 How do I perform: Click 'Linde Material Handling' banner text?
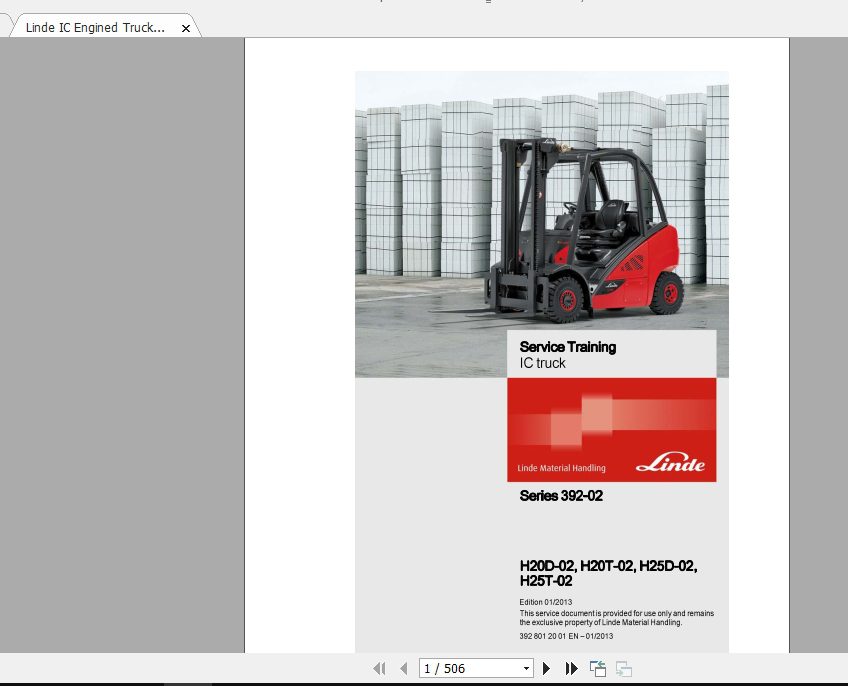click(561, 468)
